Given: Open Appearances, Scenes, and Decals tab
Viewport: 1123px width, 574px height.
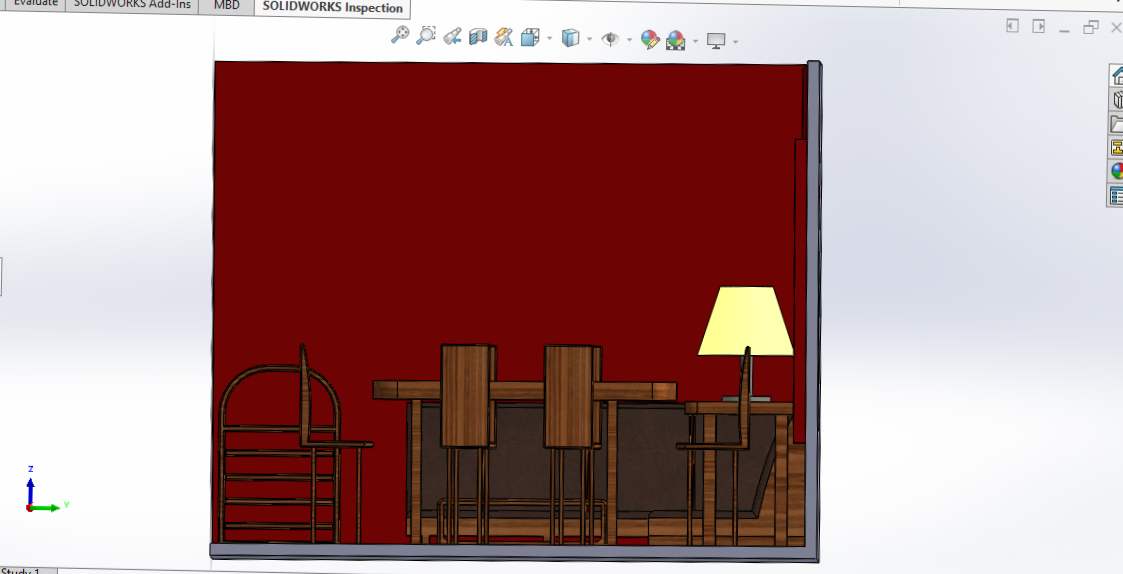Looking at the screenshot, I should (x=1116, y=171).
